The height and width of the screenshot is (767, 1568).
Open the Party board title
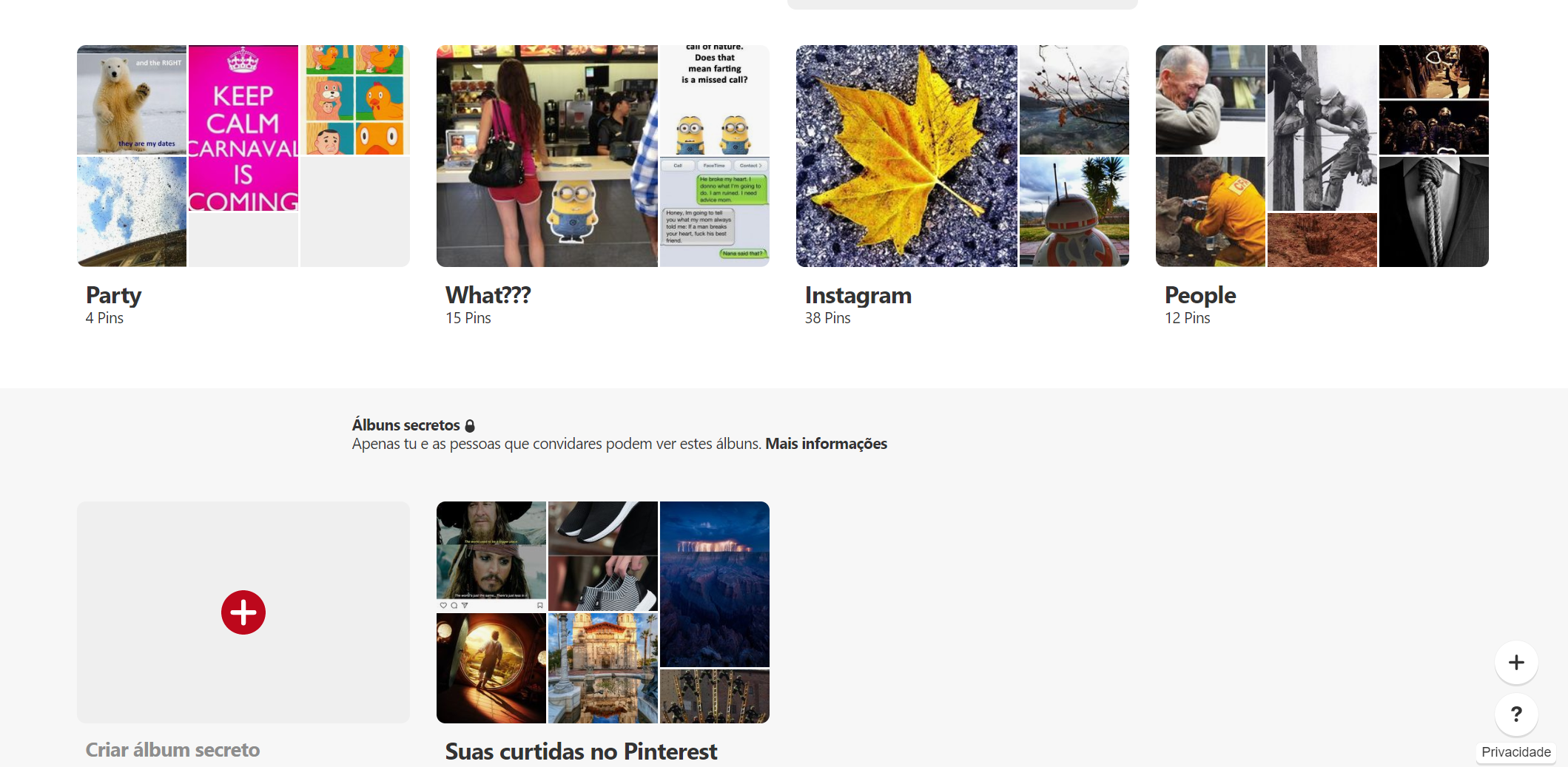pyautogui.click(x=114, y=295)
